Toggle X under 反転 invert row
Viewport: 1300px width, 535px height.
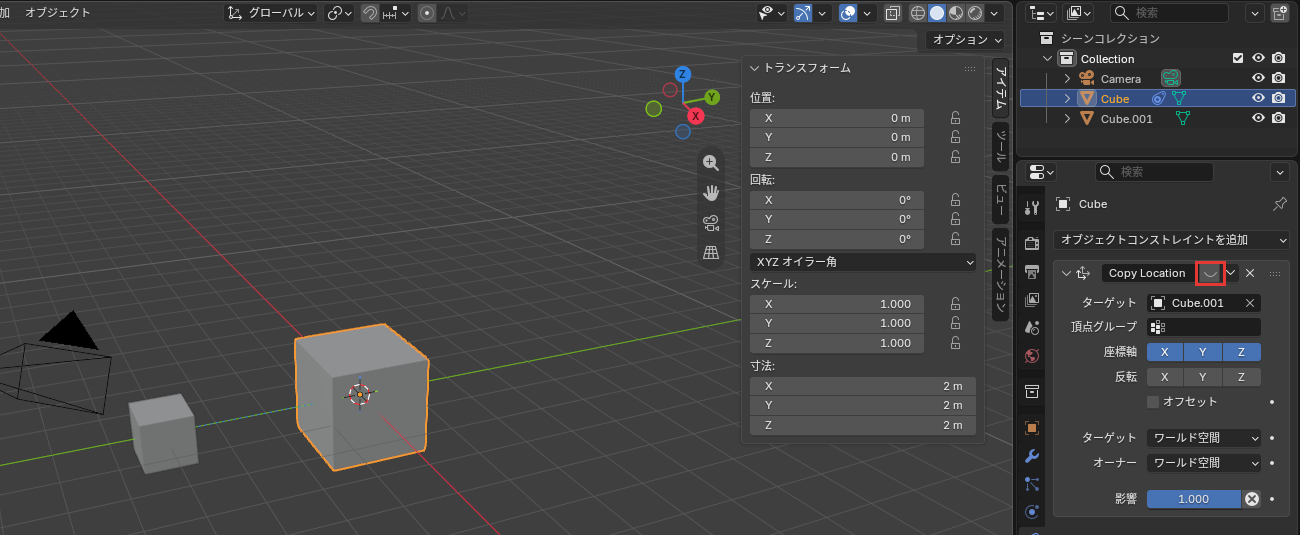[x=1165, y=377]
